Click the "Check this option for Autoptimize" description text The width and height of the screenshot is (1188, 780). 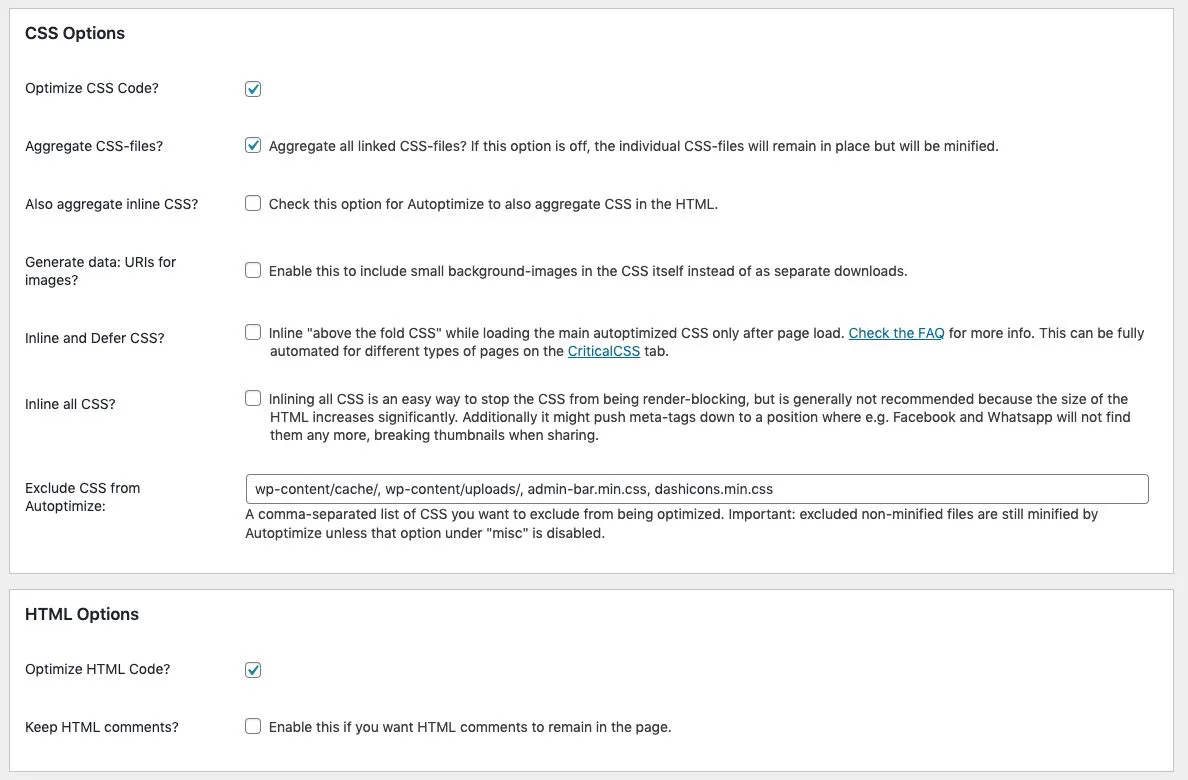click(x=493, y=204)
